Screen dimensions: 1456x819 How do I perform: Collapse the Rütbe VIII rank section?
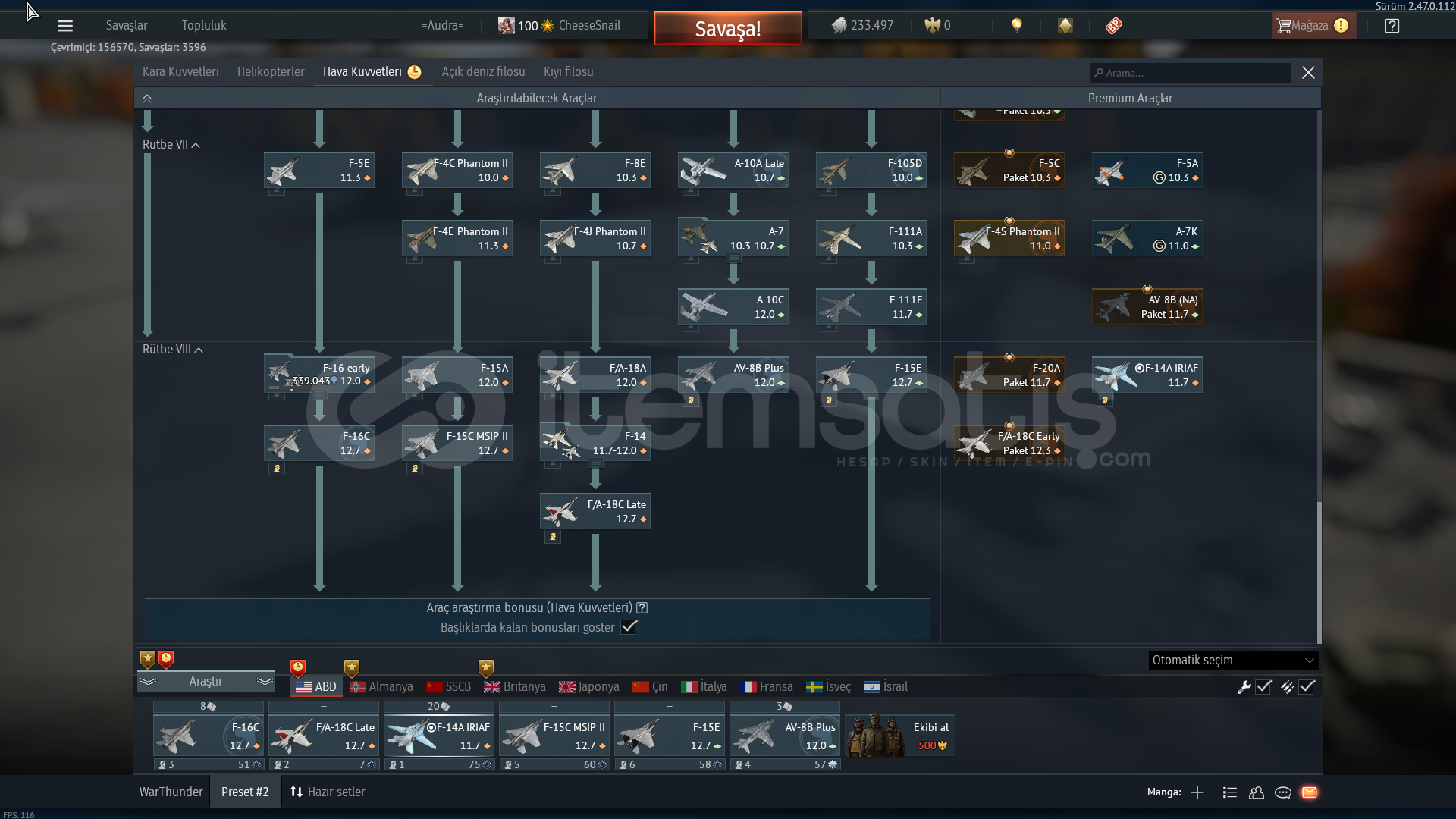point(199,350)
